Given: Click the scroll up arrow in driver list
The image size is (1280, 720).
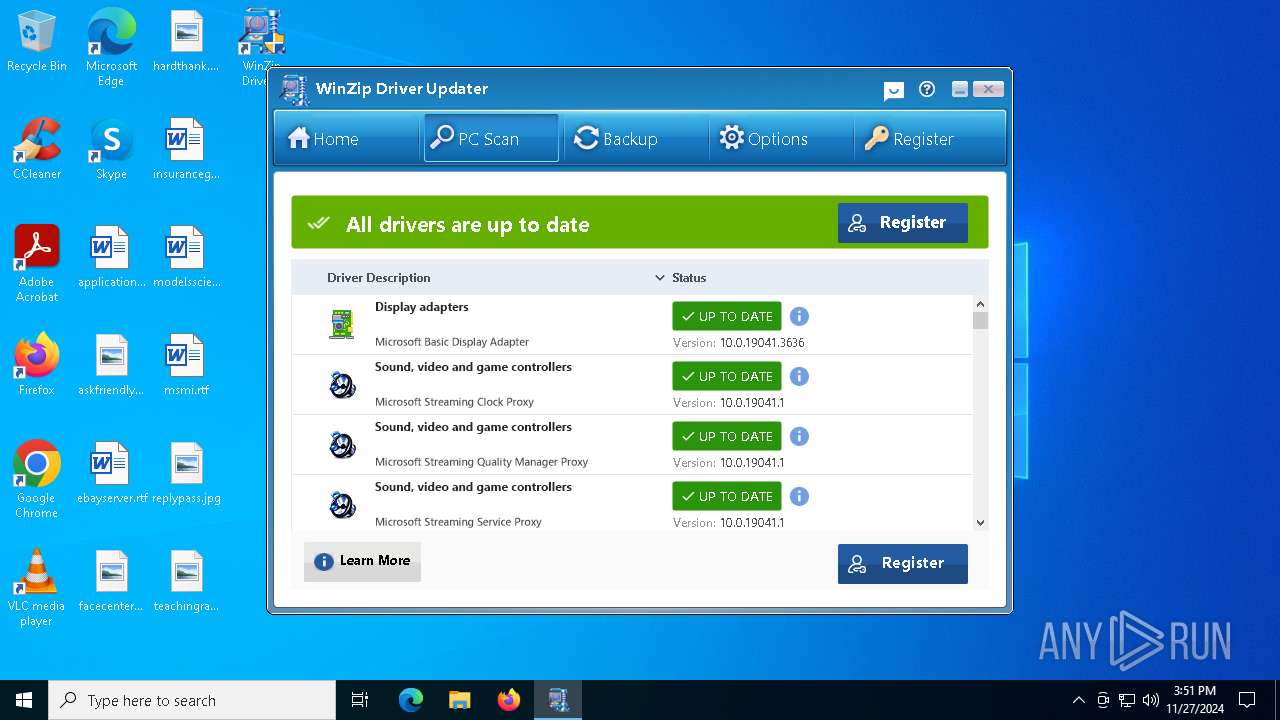Looking at the screenshot, I should (x=980, y=304).
